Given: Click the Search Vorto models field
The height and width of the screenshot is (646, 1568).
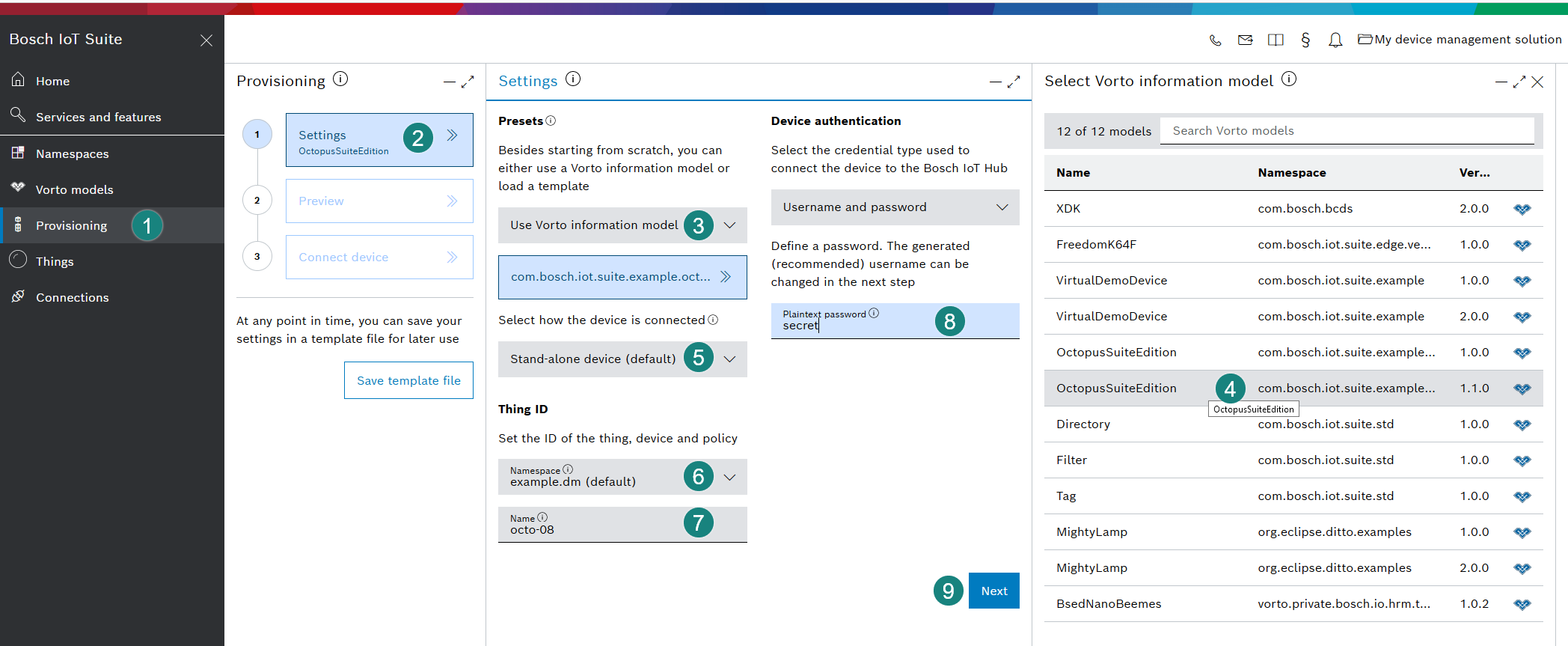Looking at the screenshot, I should pos(1347,131).
